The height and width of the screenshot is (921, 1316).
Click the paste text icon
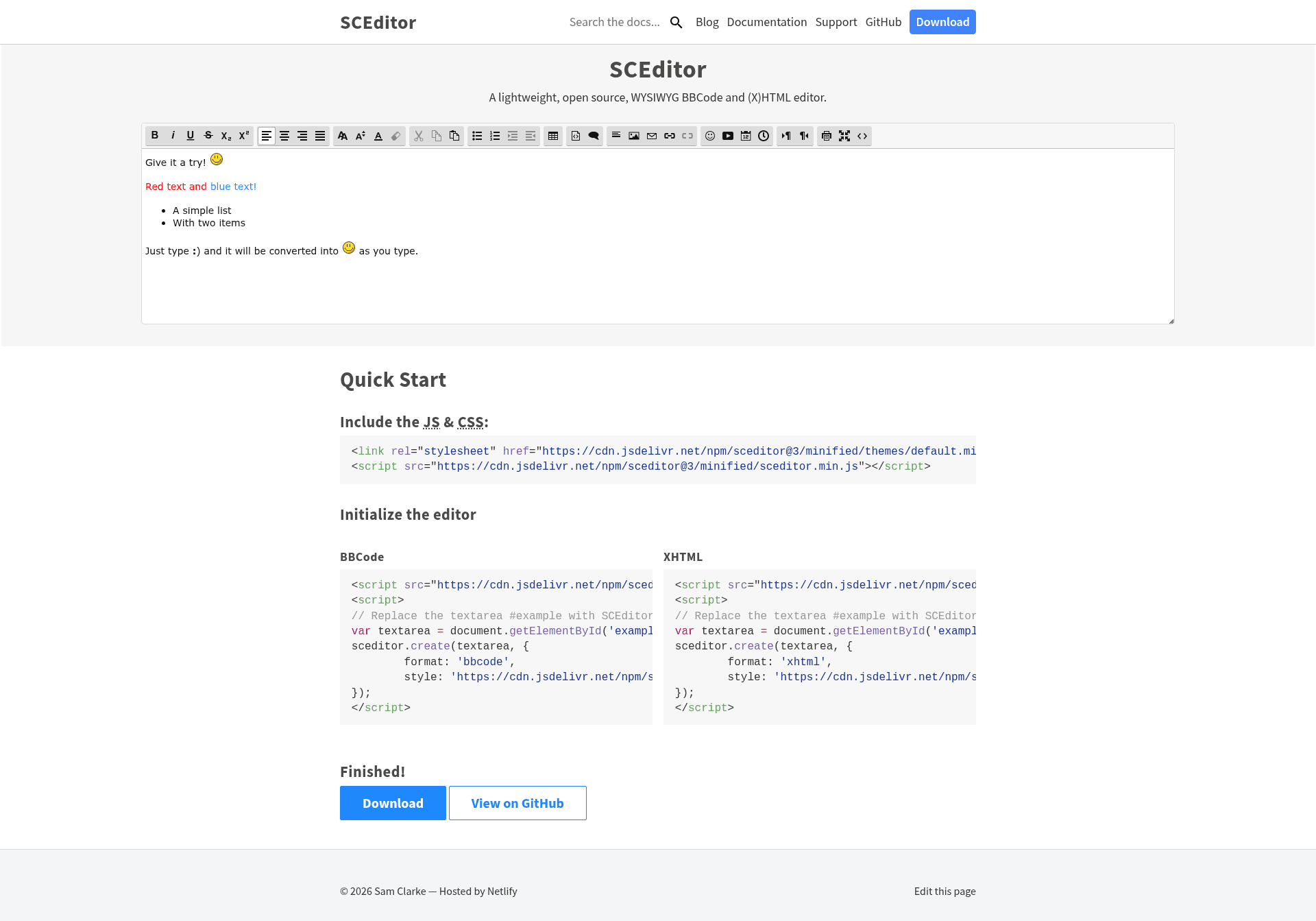click(x=454, y=136)
